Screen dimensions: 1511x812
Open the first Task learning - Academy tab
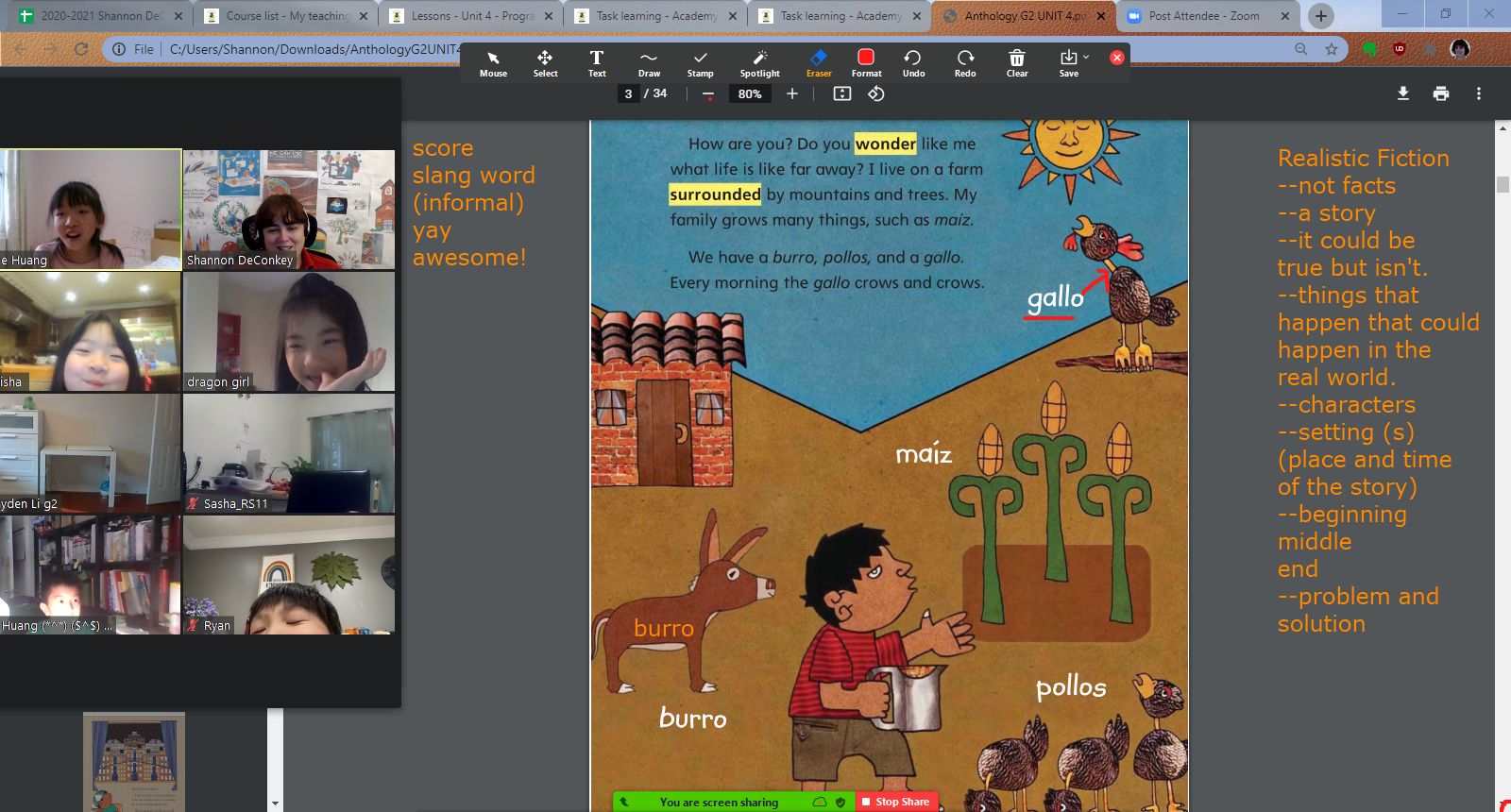[655, 16]
